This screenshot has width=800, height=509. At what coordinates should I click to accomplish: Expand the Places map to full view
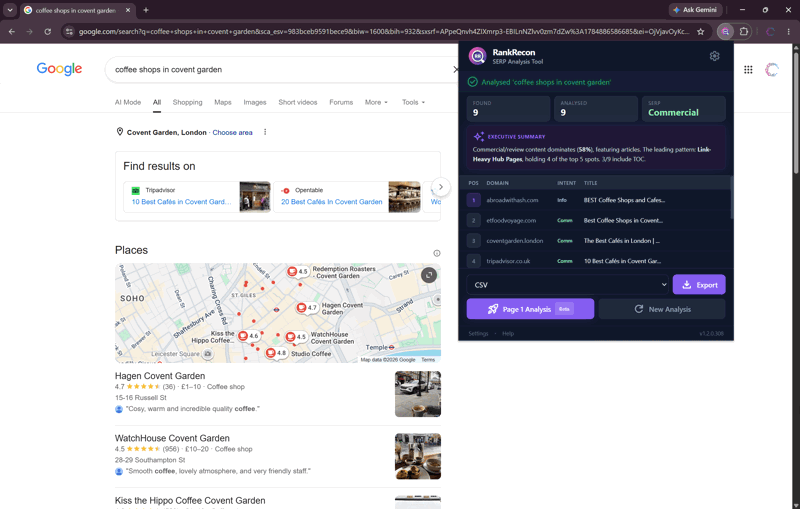tap(429, 275)
